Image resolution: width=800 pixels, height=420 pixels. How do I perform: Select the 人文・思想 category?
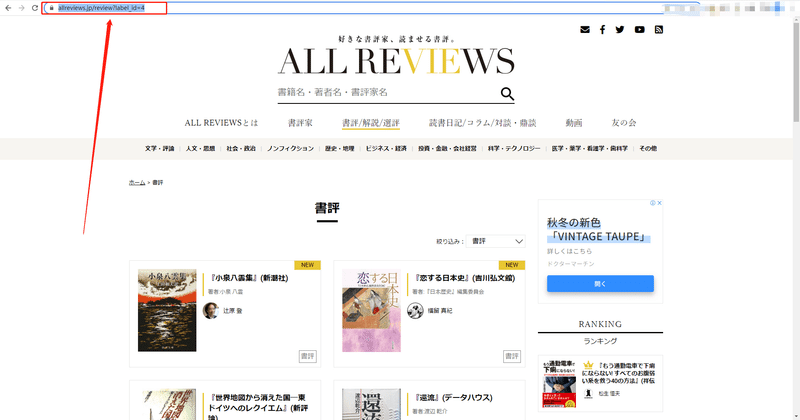click(x=200, y=149)
